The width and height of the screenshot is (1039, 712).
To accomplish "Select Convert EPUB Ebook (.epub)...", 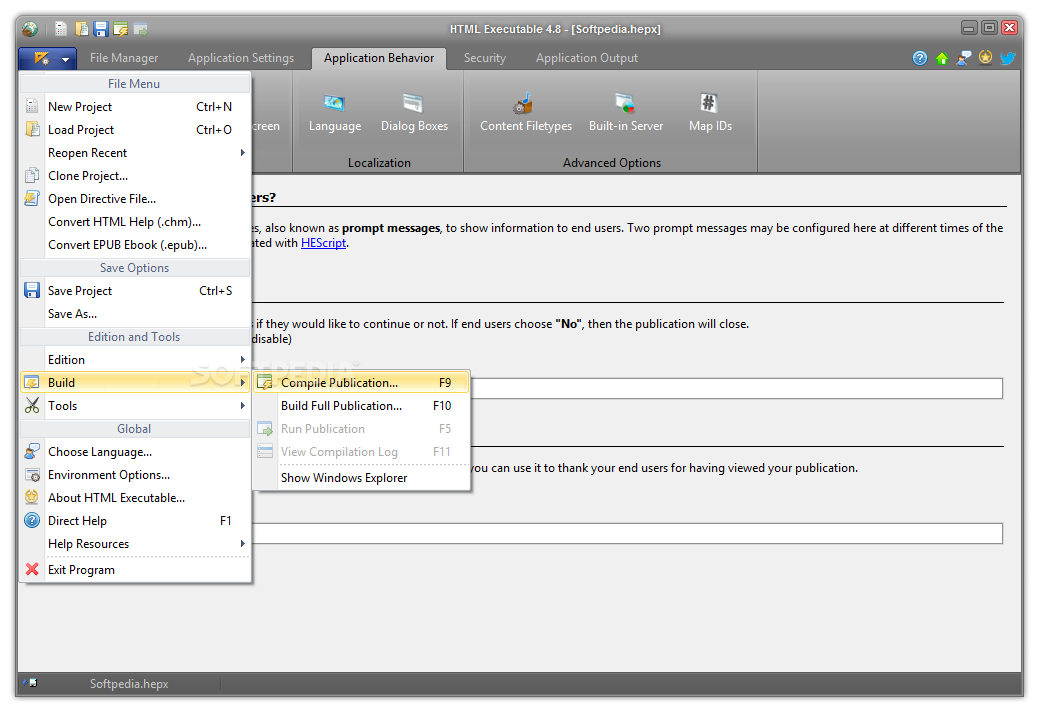I will click(x=135, y=244).
